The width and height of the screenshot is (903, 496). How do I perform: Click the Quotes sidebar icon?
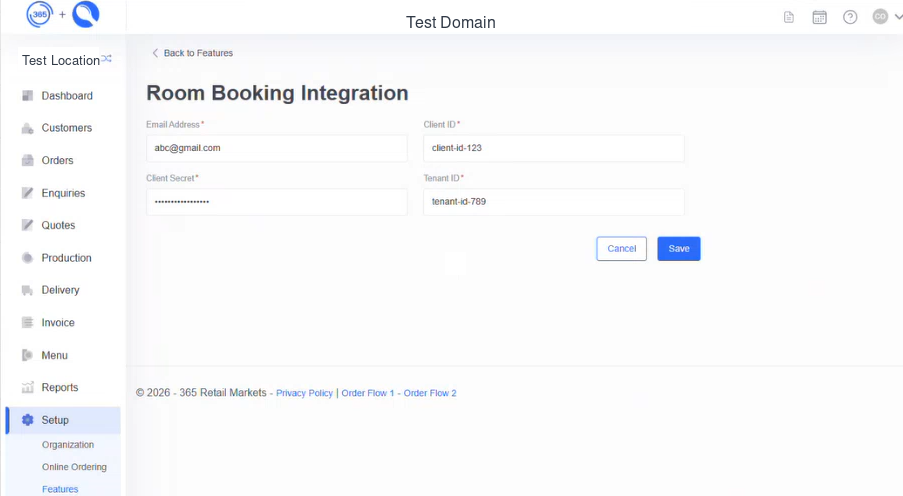pyautogui.click(x=28, y=225)
